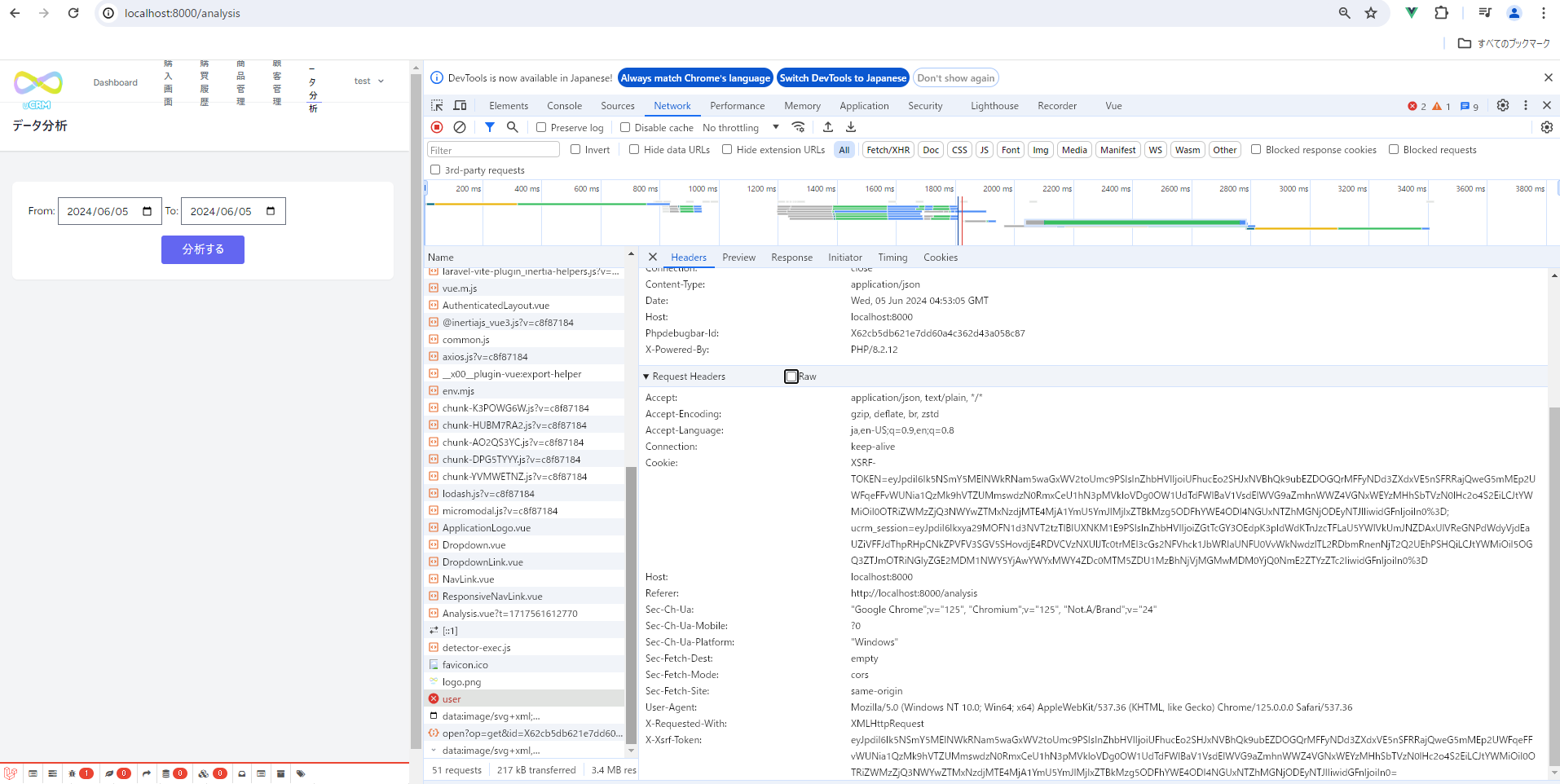1560x784 pixels.
Task: Open the Debugbar database queries tab
Action: [174, 773]
